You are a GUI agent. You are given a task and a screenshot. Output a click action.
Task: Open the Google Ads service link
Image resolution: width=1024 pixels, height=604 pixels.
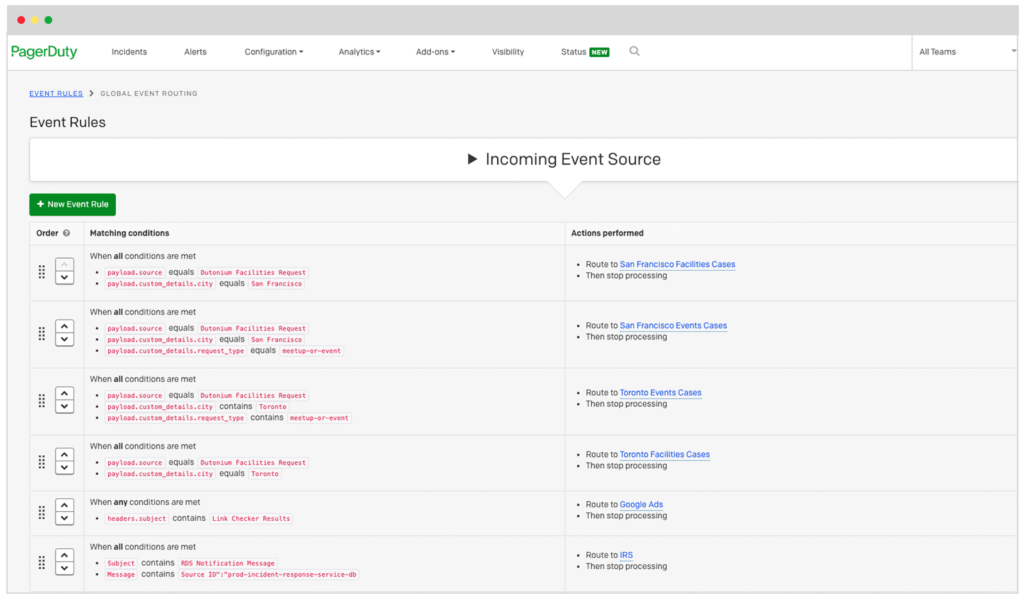click(x=641, y=505)
